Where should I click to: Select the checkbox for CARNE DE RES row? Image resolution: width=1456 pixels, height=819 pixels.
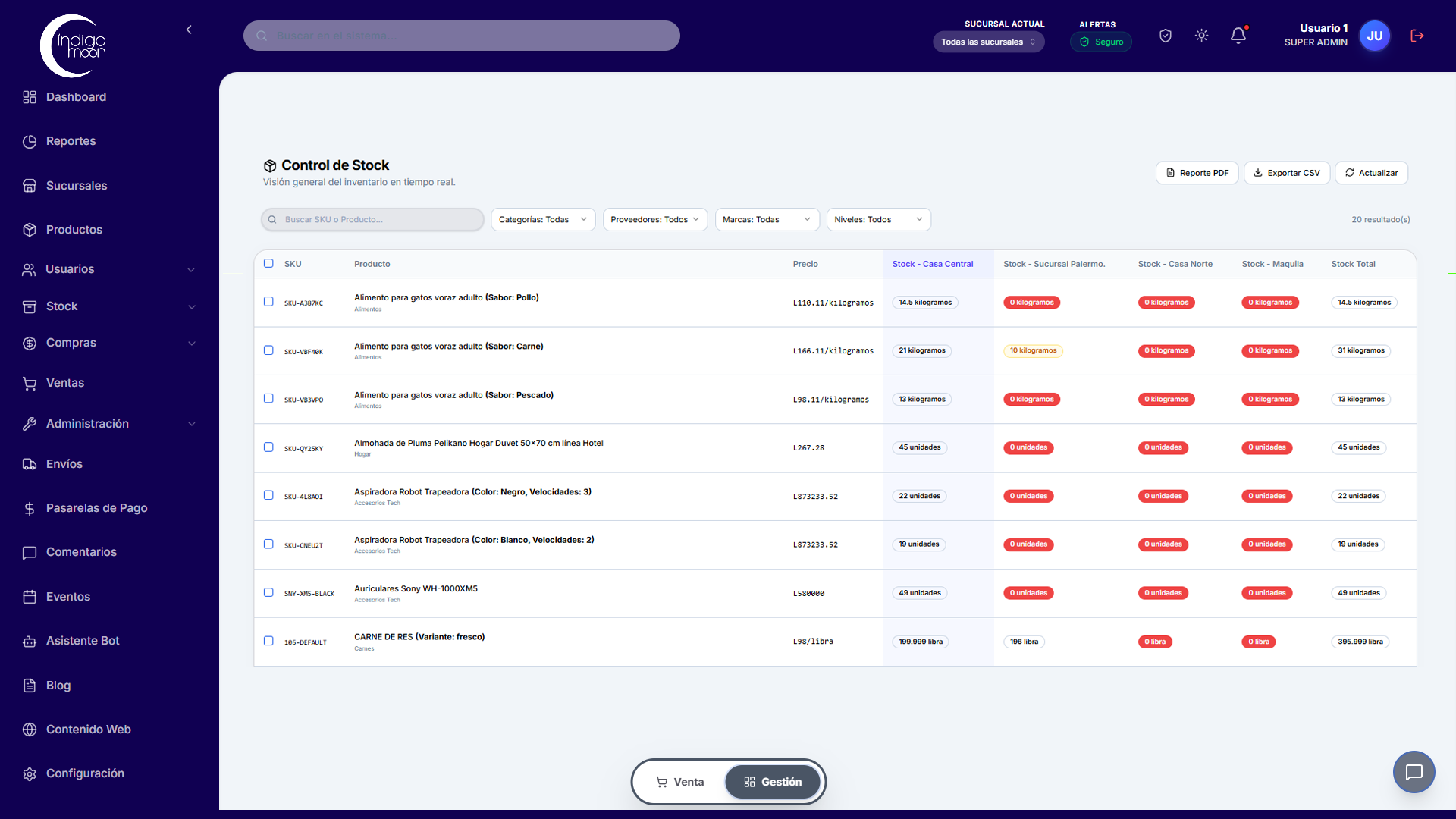(x=268, y=640)
